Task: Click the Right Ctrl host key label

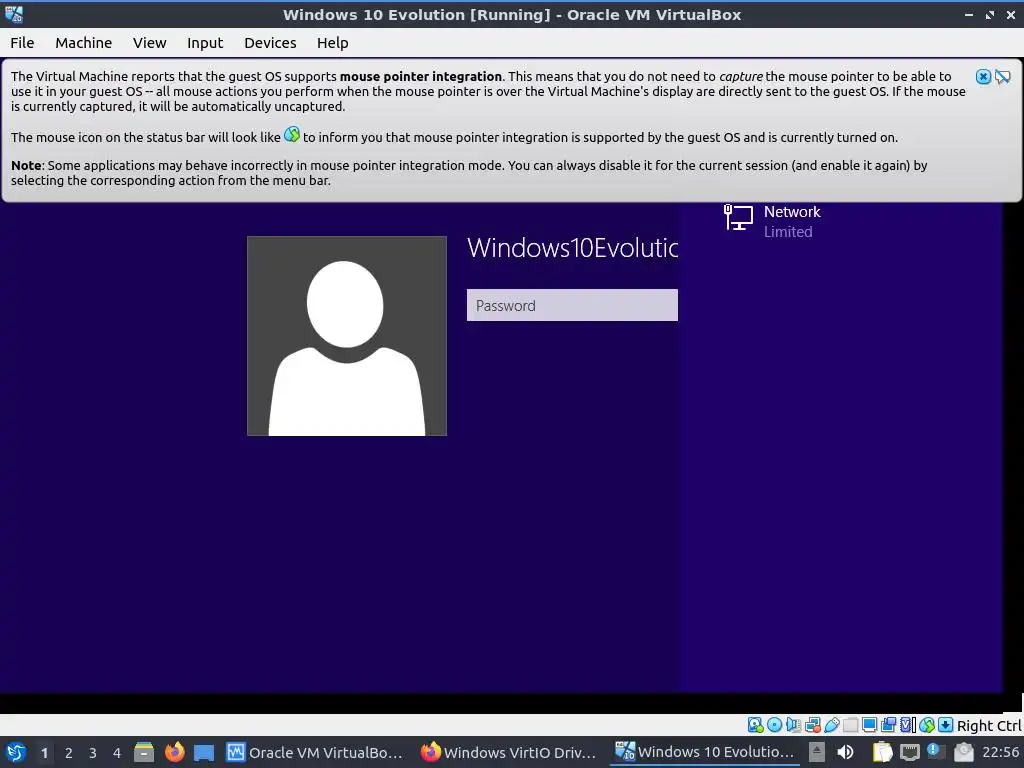Action: (x=989, y=726)
